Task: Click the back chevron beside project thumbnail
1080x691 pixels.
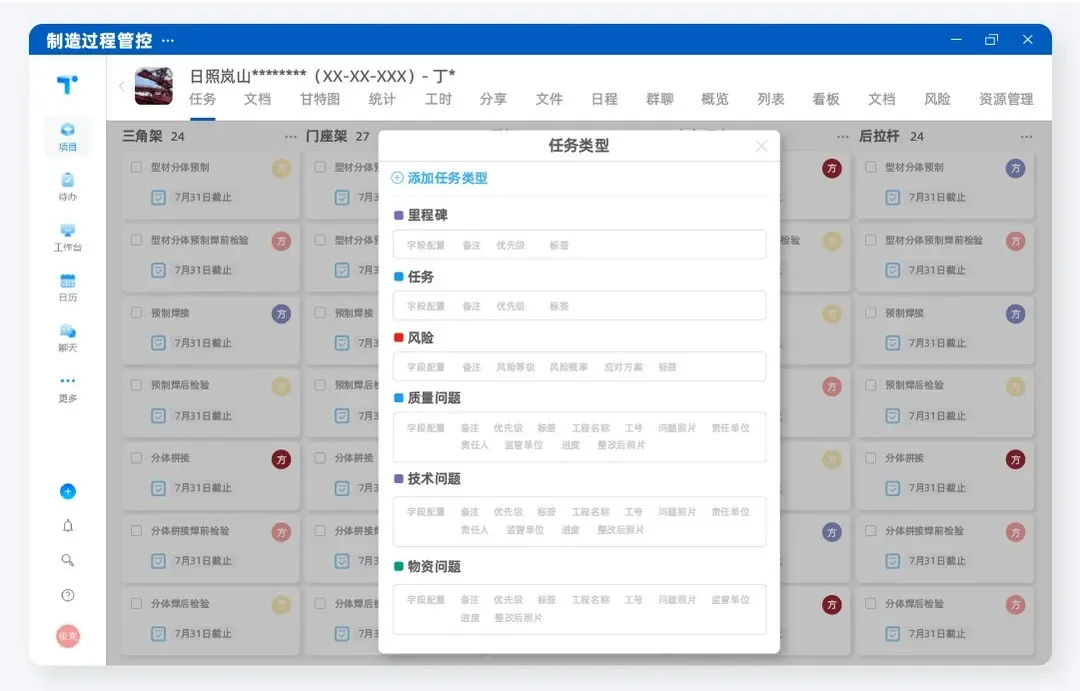Action: coord(122,86)
